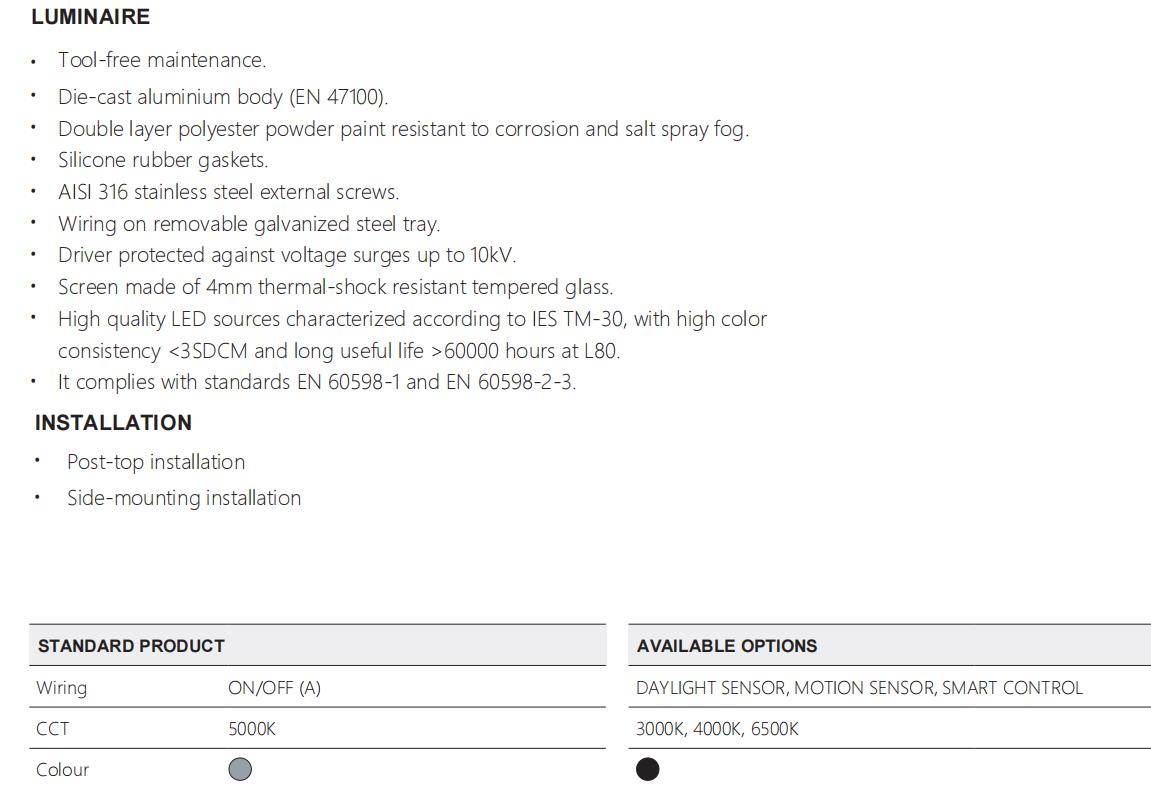Click the Silicone rubber gaskets line

[163, 160]
